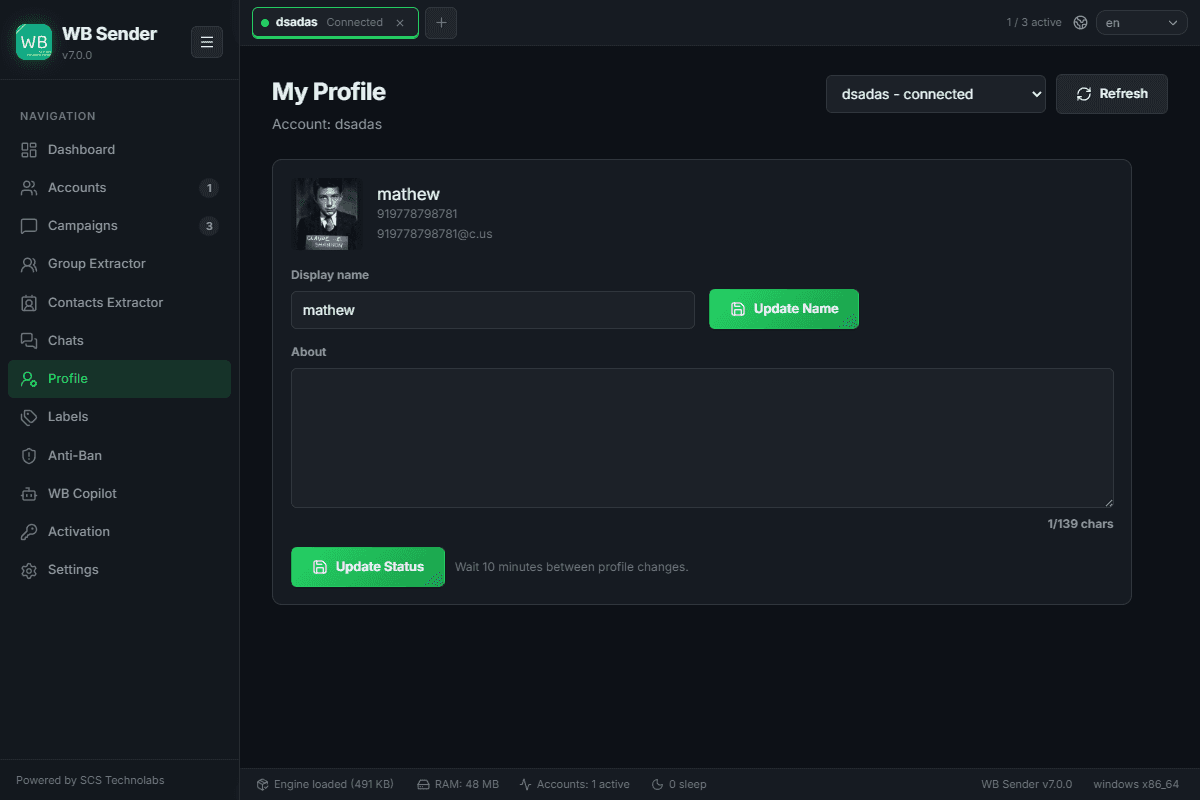
Task: Click 'Powered by SCS Technolabs' text
Action: click(x=90, y=780)
